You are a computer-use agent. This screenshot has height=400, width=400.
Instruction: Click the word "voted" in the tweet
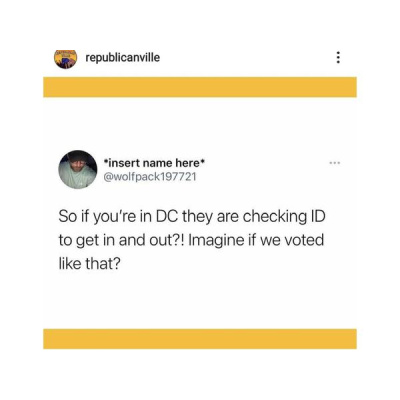304,240
